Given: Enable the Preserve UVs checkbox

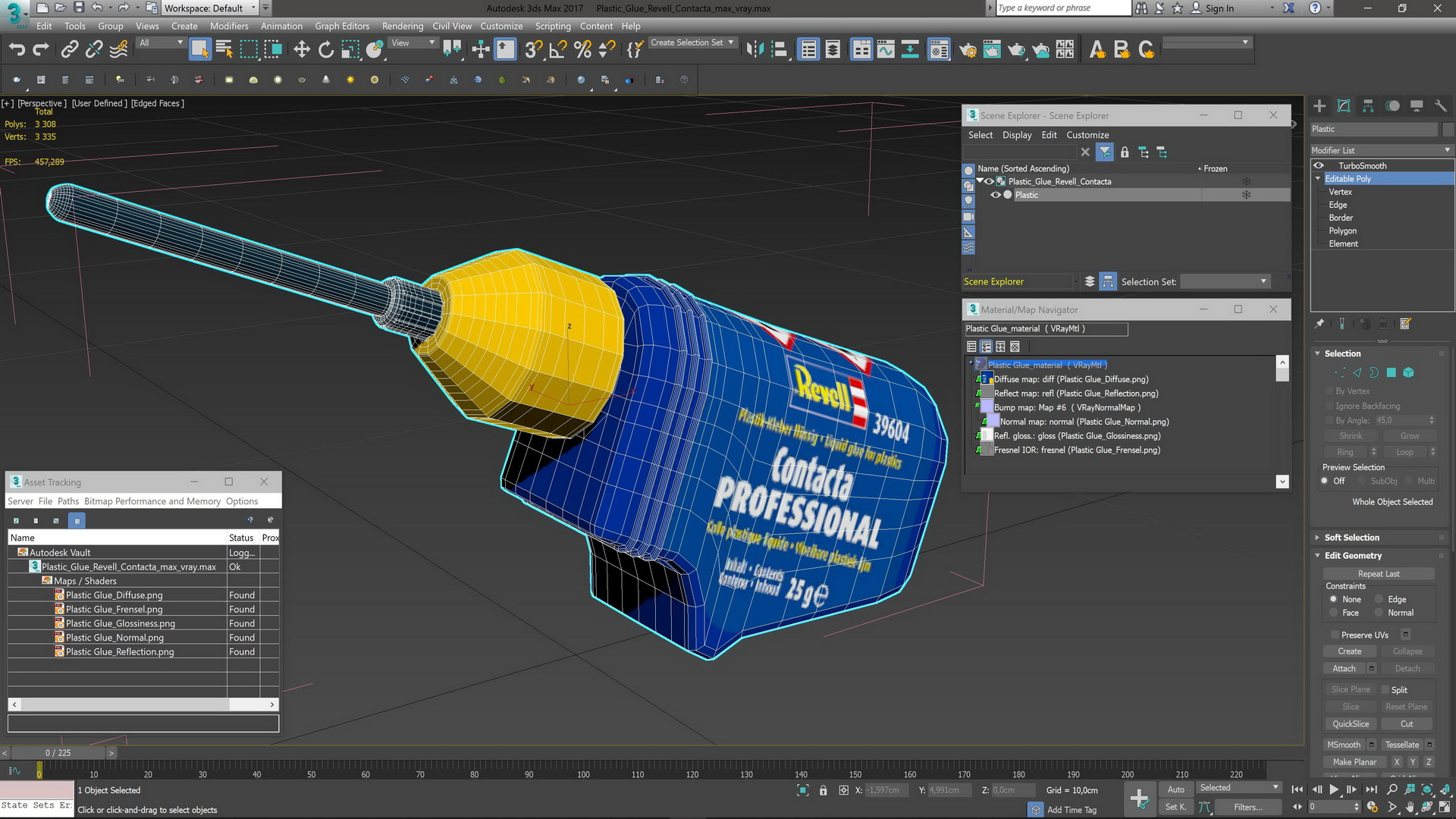Looking at the screenshot, I should (x=1335, y=635).
